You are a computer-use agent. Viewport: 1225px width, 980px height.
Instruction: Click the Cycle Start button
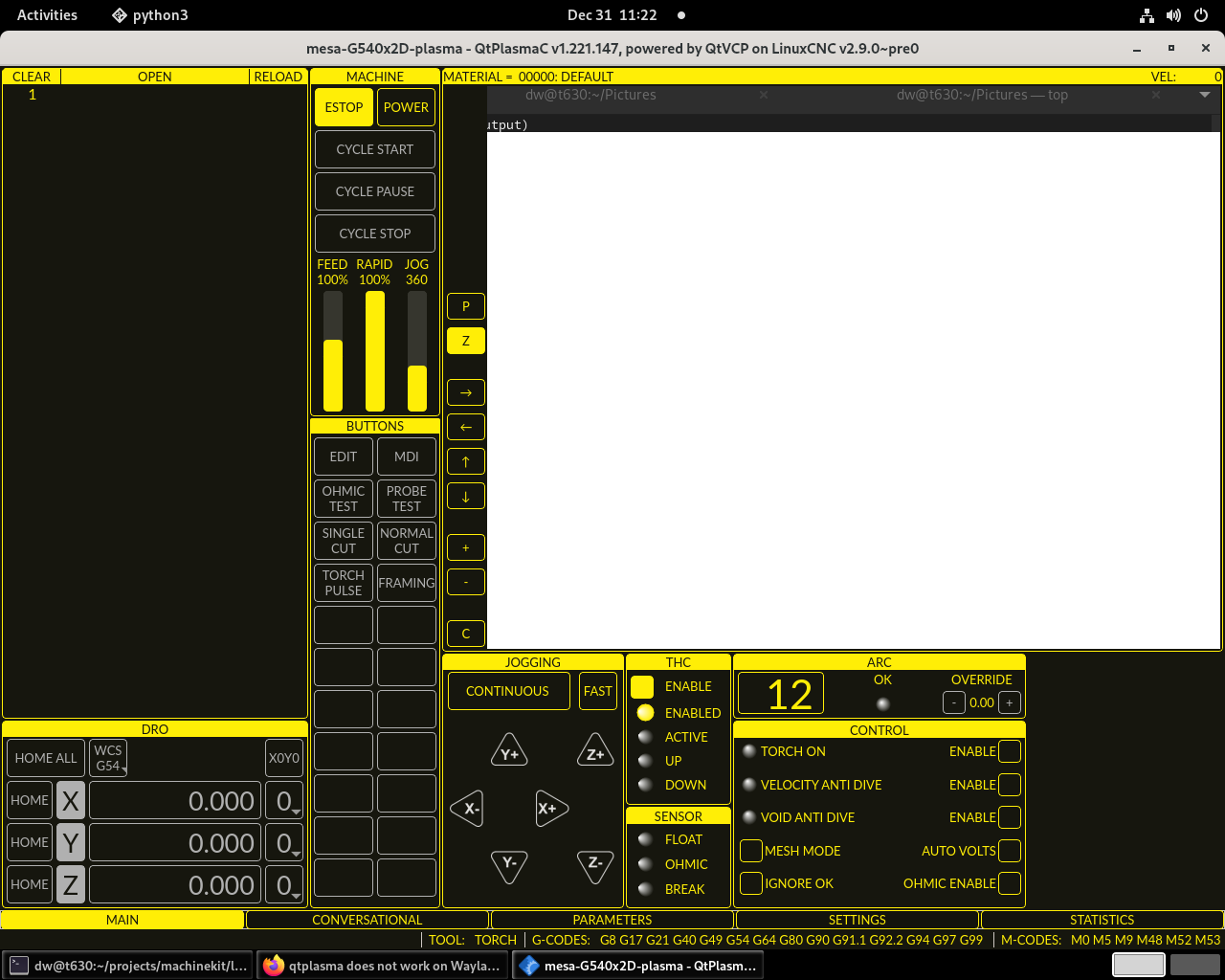pos(374,149)
